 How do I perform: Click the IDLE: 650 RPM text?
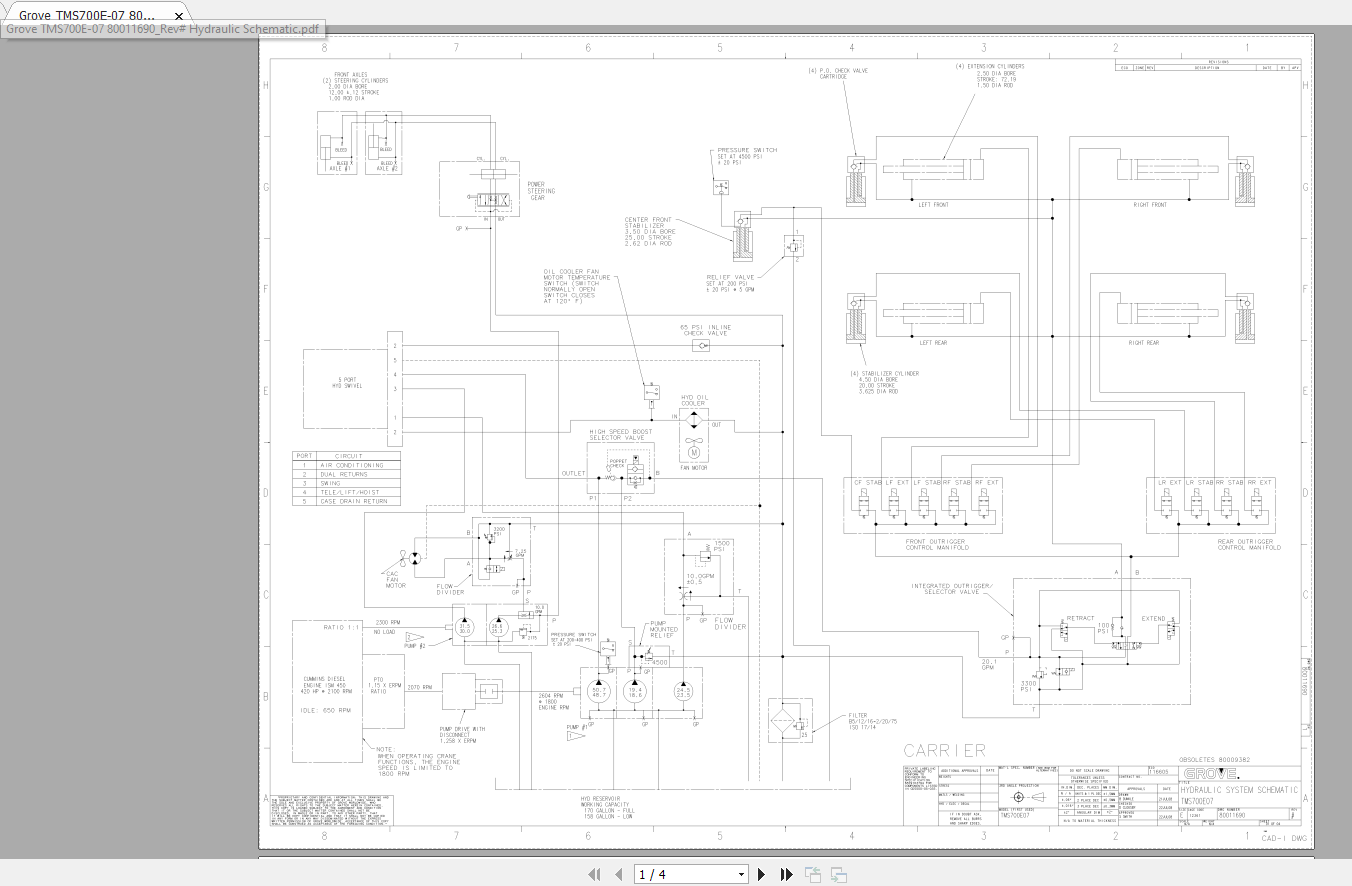pyautogui.click(x=326, y=710)
